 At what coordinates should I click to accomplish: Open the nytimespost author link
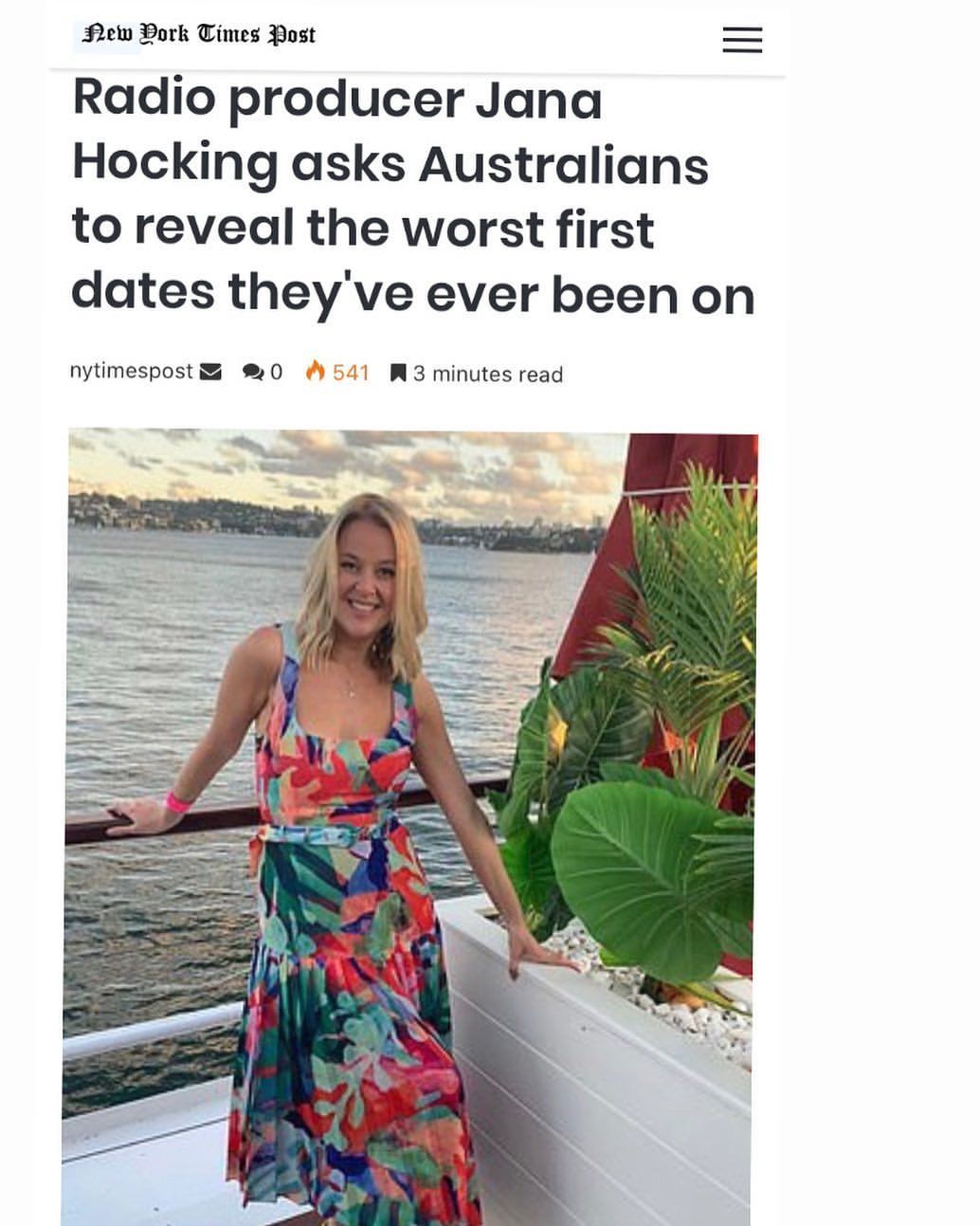pos(131,371)
